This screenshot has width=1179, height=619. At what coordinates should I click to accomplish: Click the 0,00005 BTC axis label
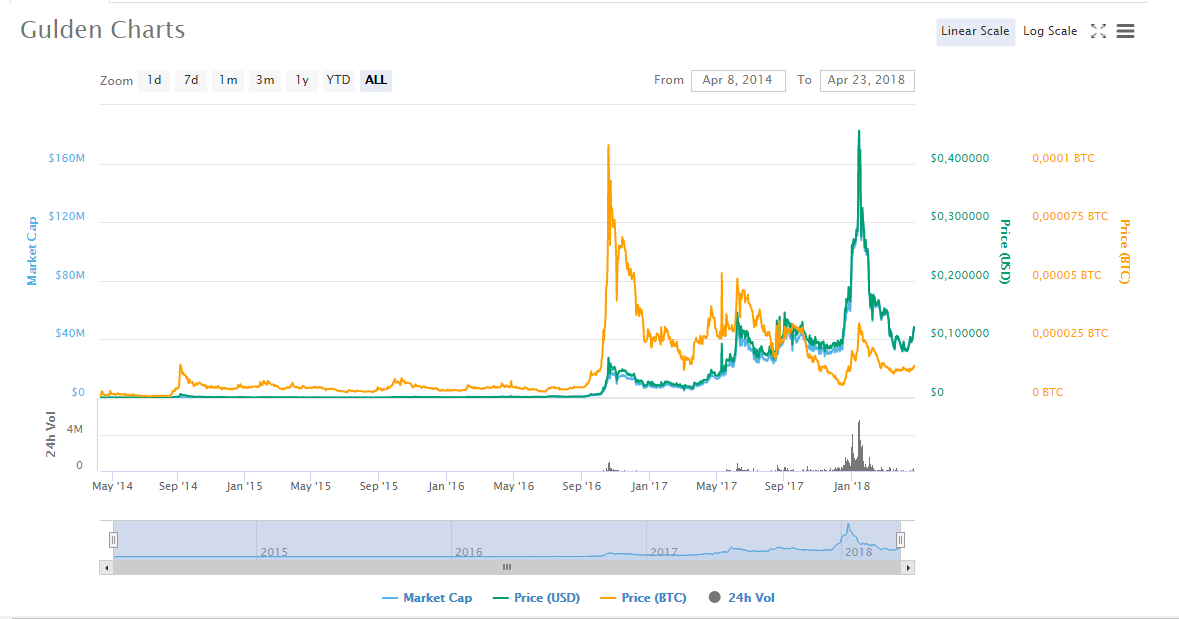(x=1066, y=275)
